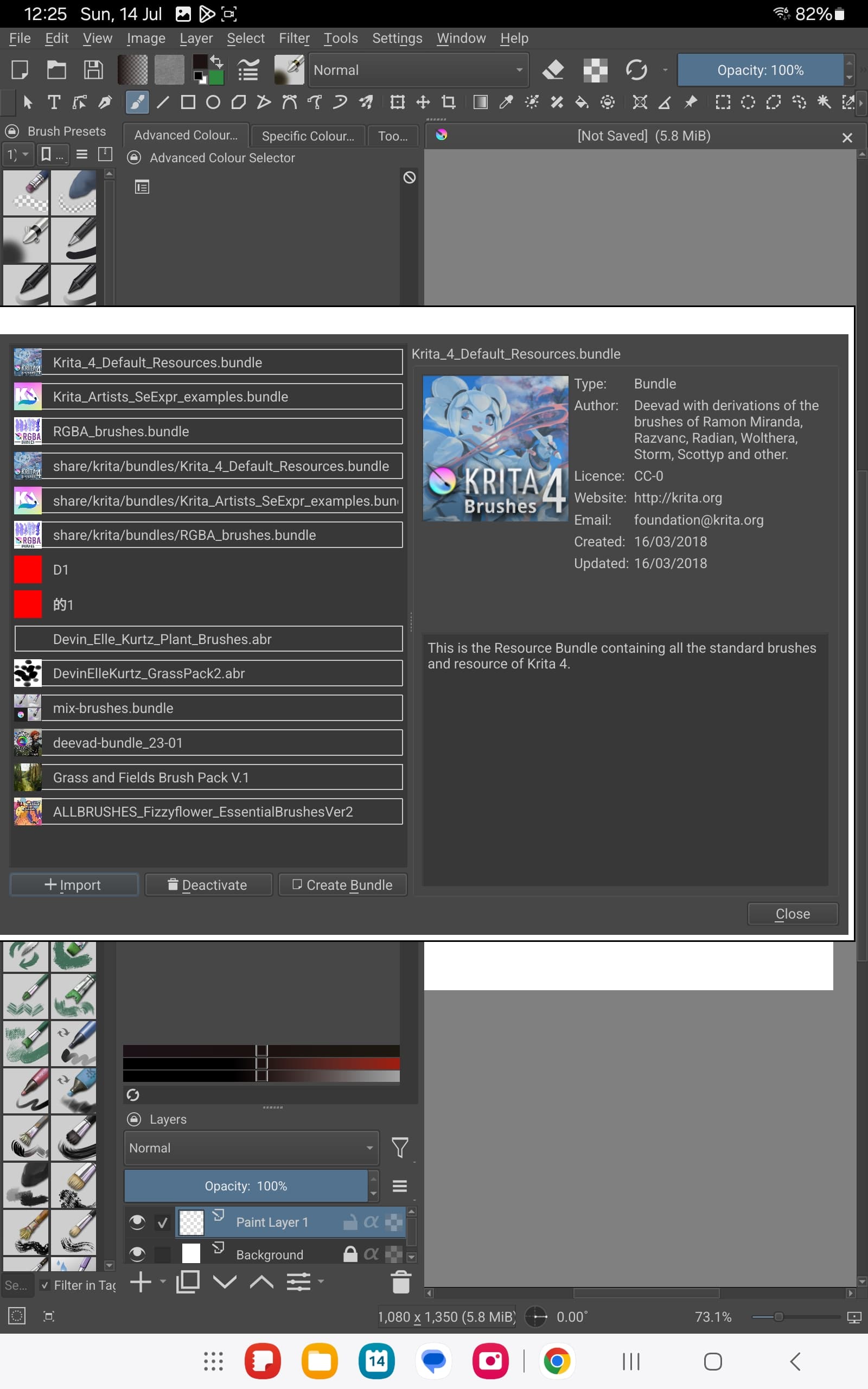
Task: Switch to the Advanced Colour tab
Action: [x=186, y=135]
